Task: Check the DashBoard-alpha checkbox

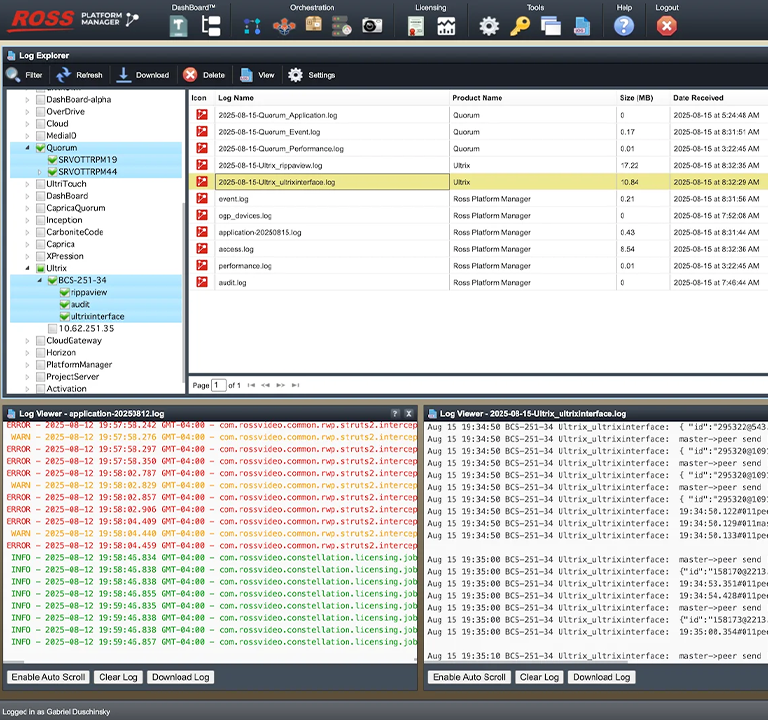Action: click(x=41, y=99)
